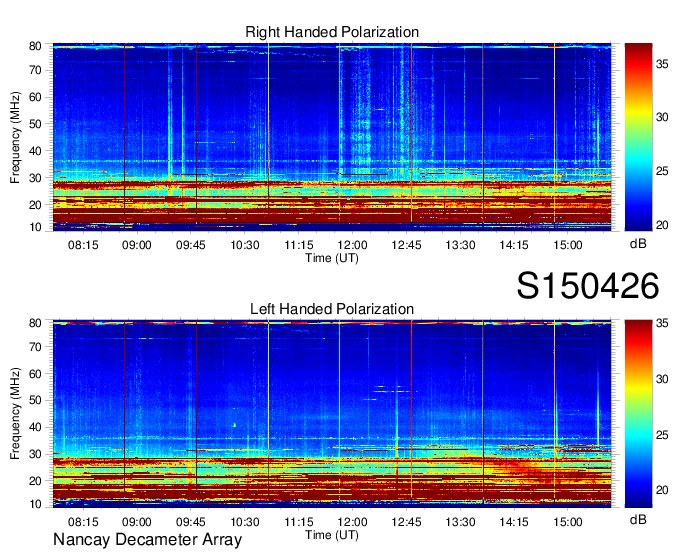Click inside the Left Handed Polarization spectrogram

(x=332, y=414)
